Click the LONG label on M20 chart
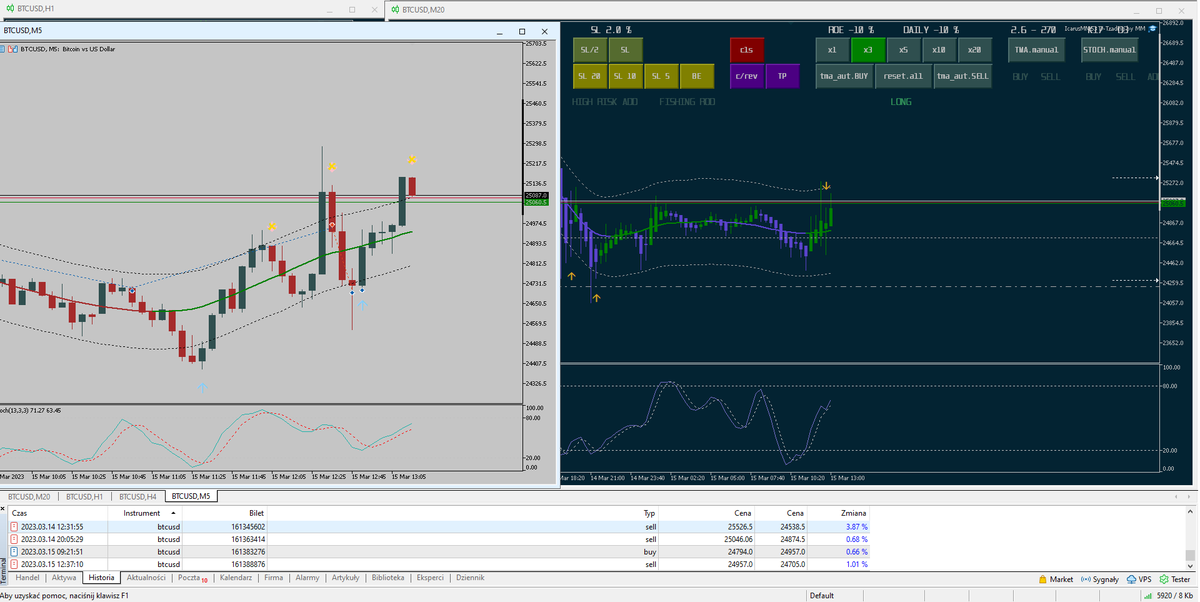The width and height of the screenshot is (1200, 602). pos(901,102)
